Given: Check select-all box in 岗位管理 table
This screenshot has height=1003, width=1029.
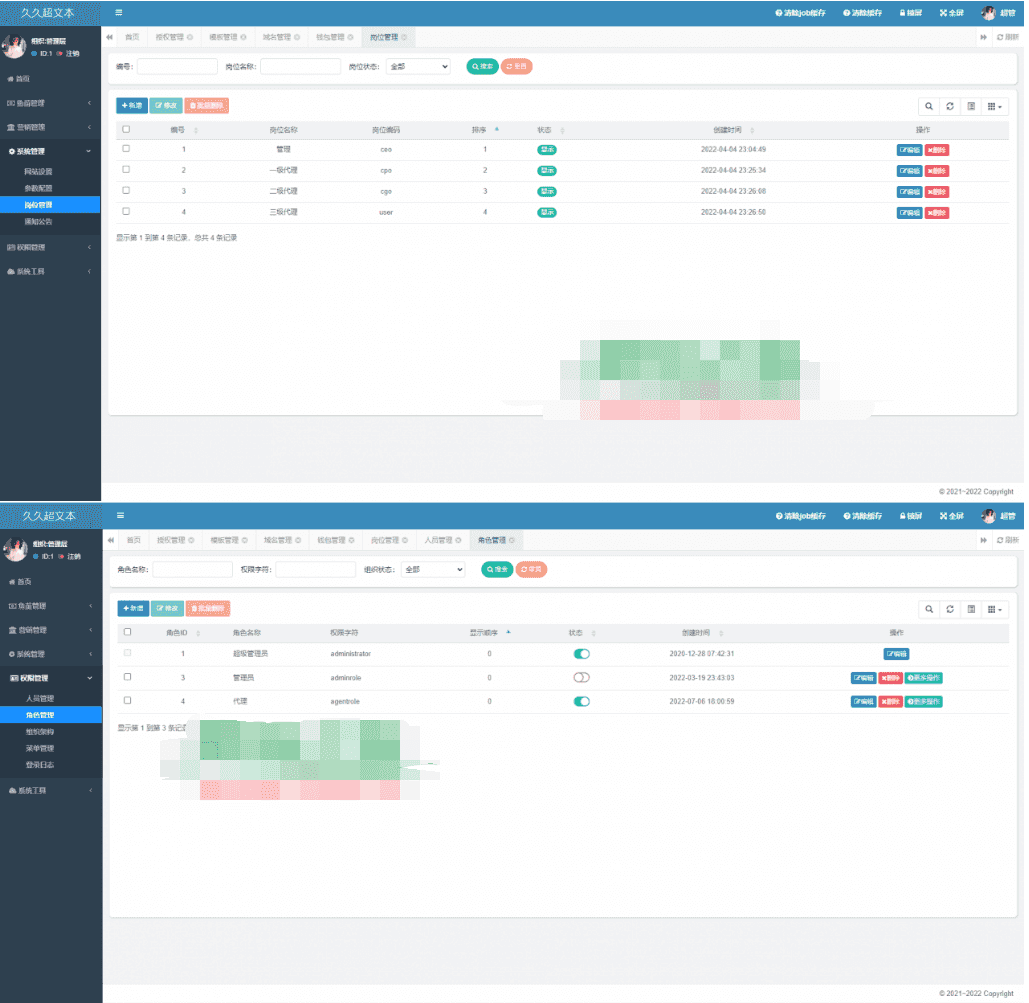Looking at the screenshot, I should (x=126, y=129).
